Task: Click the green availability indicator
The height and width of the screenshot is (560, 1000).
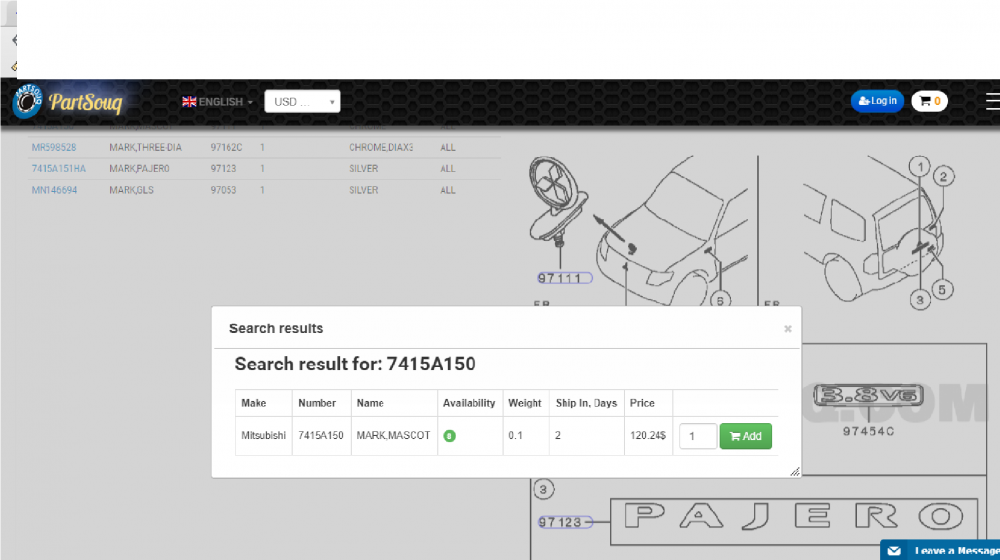Action: pos(450,436)
